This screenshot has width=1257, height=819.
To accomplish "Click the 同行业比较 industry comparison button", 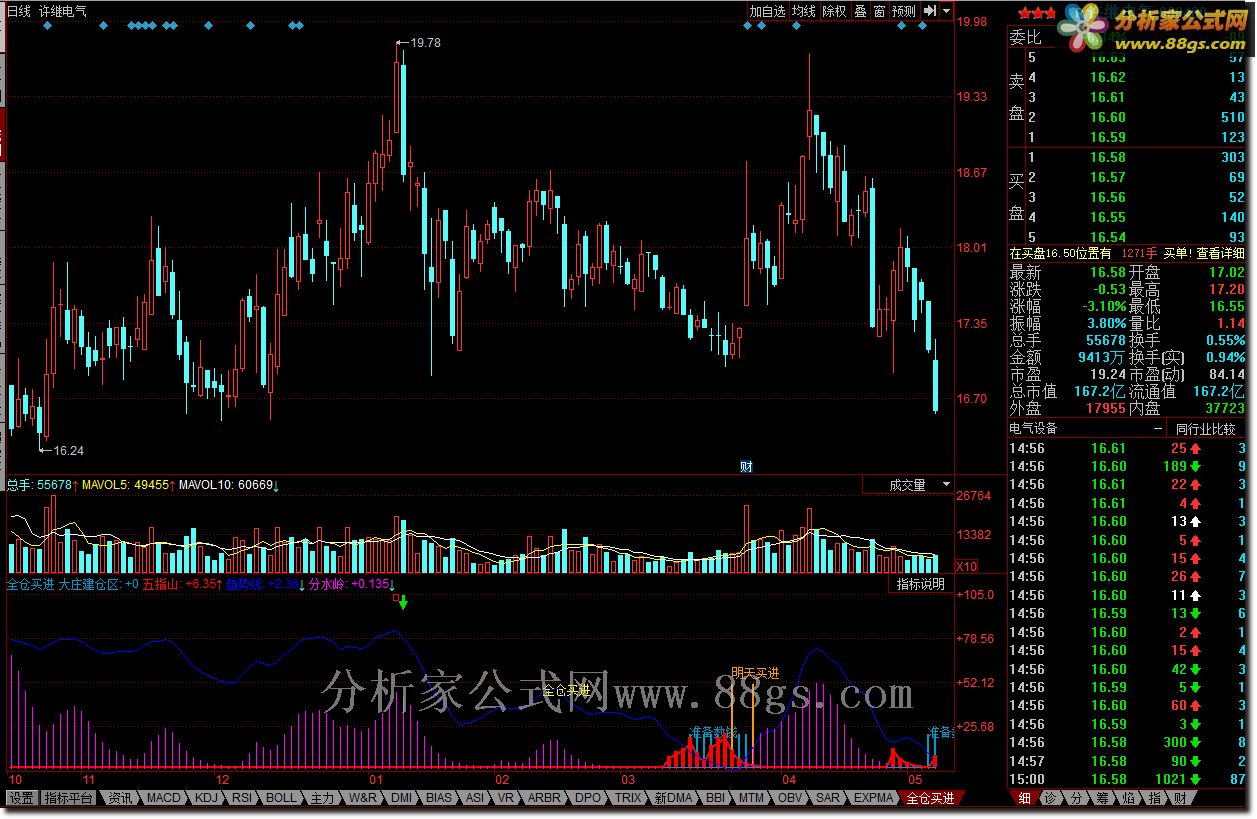I will pos(1204,429).
